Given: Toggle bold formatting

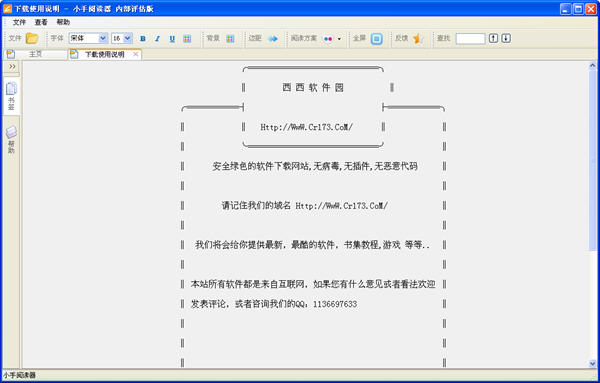Looking at the screenshot, I should tap(143, 39).
